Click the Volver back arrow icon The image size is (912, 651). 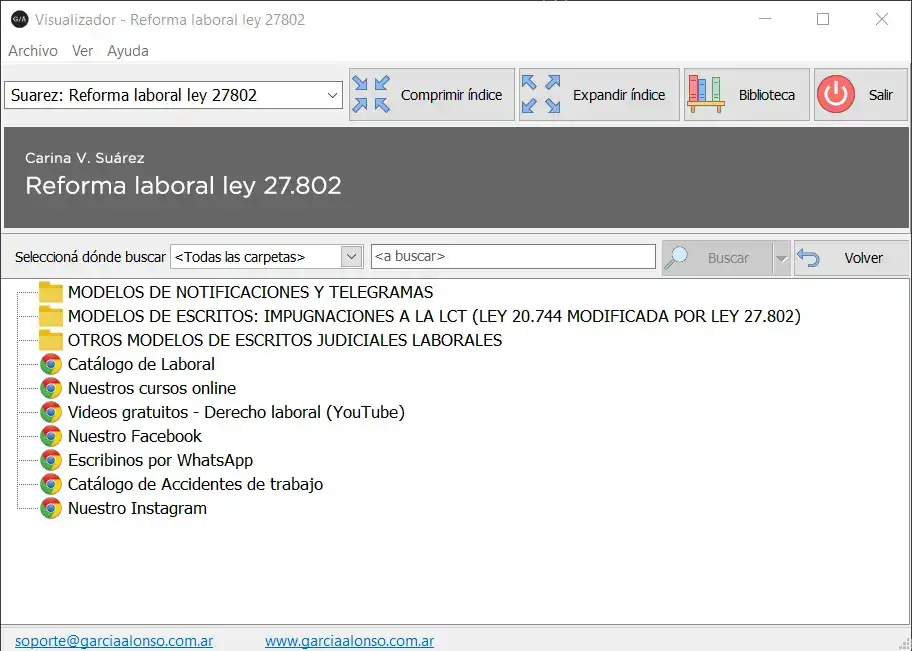(x=809, y=258)
